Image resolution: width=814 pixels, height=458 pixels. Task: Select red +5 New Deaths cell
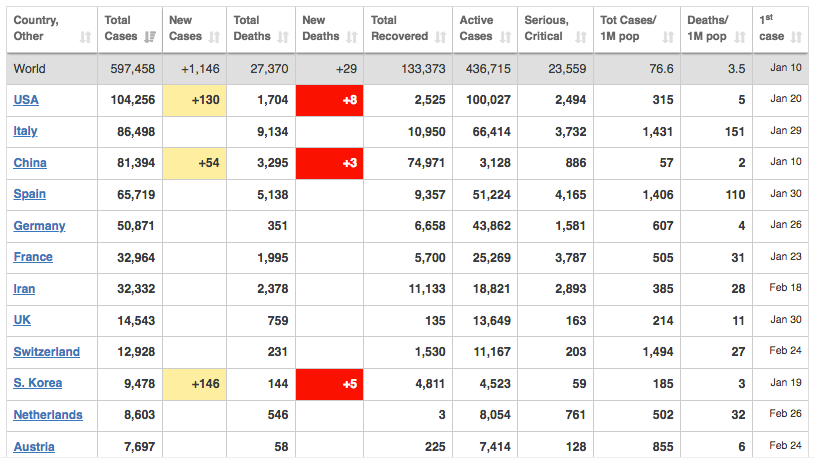click(x=329, y=384)
